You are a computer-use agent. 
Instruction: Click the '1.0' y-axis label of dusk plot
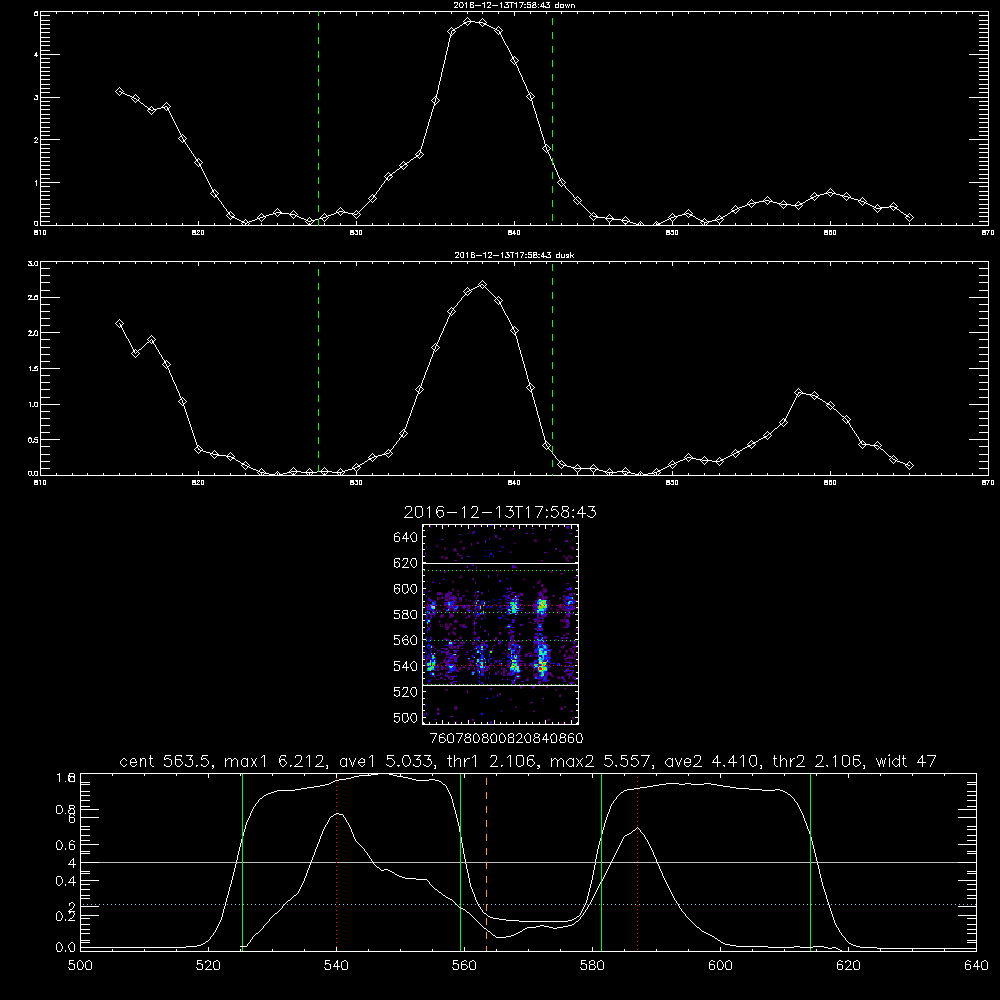[x=33, y=404]
